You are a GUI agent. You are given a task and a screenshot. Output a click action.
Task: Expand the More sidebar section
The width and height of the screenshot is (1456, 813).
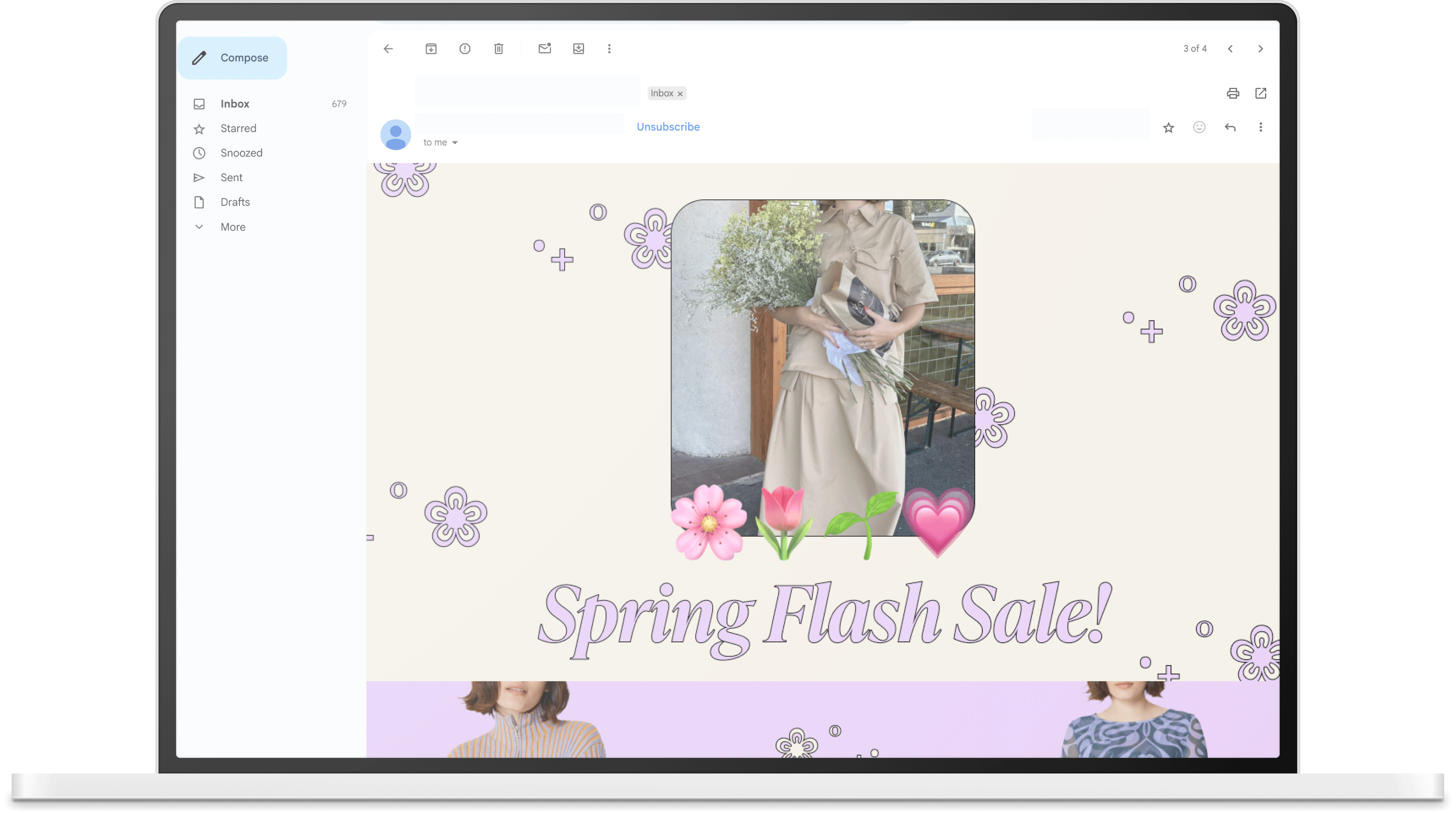click(x=232, y=227)
